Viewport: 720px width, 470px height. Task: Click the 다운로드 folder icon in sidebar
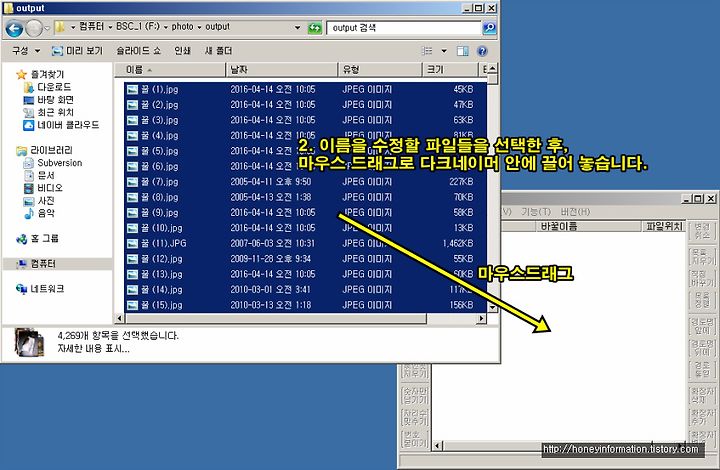point(28,87)
